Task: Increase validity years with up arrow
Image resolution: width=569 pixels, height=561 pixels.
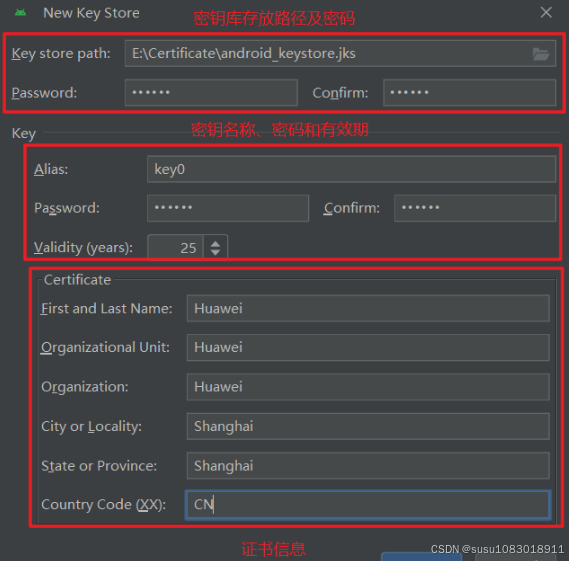Action: click(215, 243)
